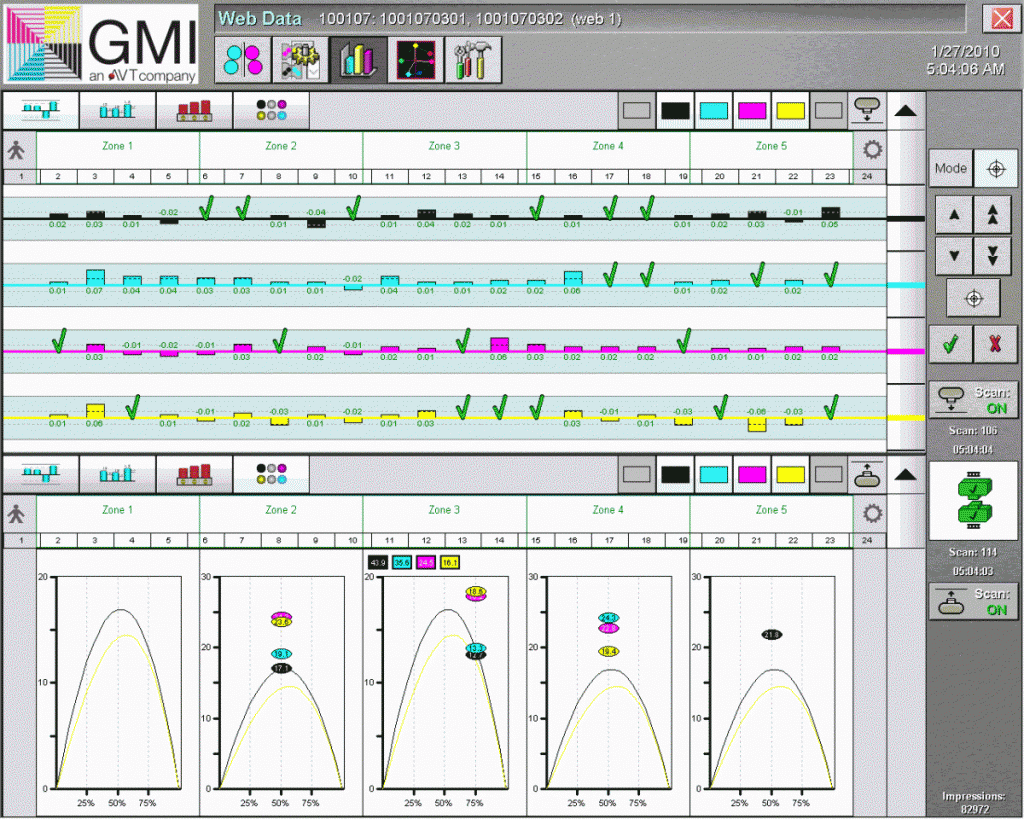The width and height of the screenshot is (1024, 819).
Task: Select density bars tab in upper panel
Action: [118, 110]
